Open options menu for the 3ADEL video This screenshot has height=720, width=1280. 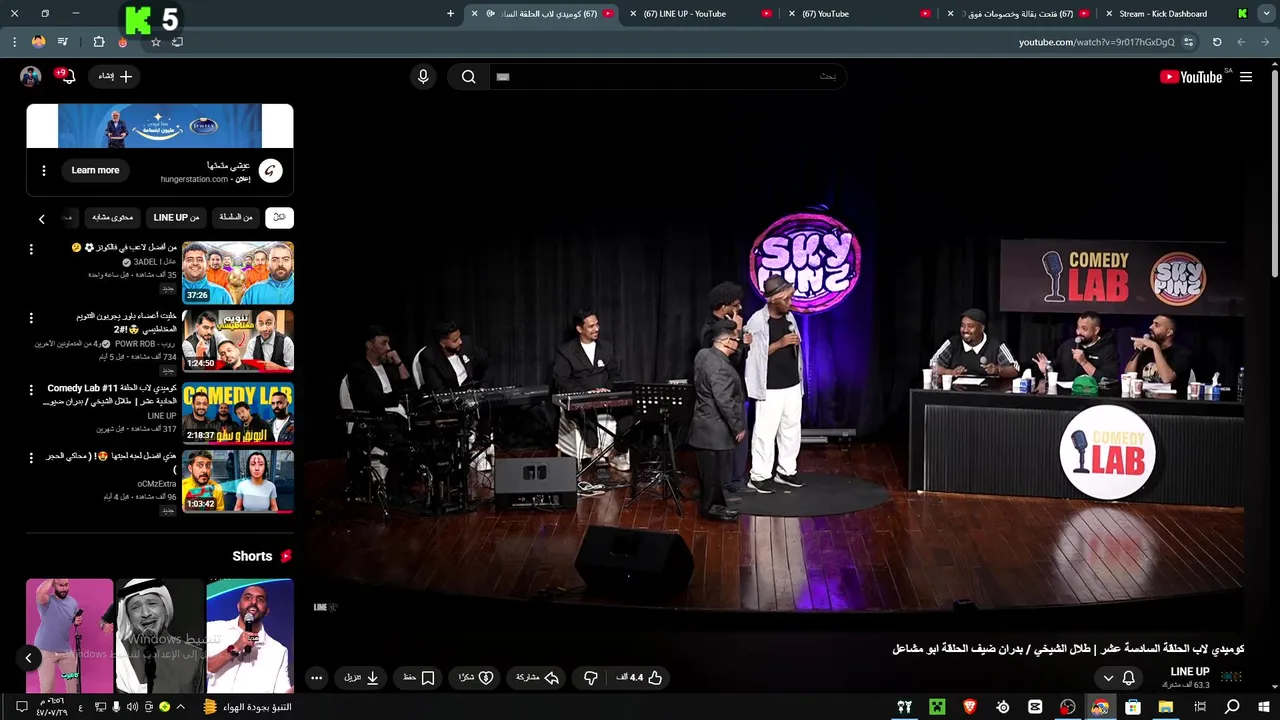click(x=31, y=248)
